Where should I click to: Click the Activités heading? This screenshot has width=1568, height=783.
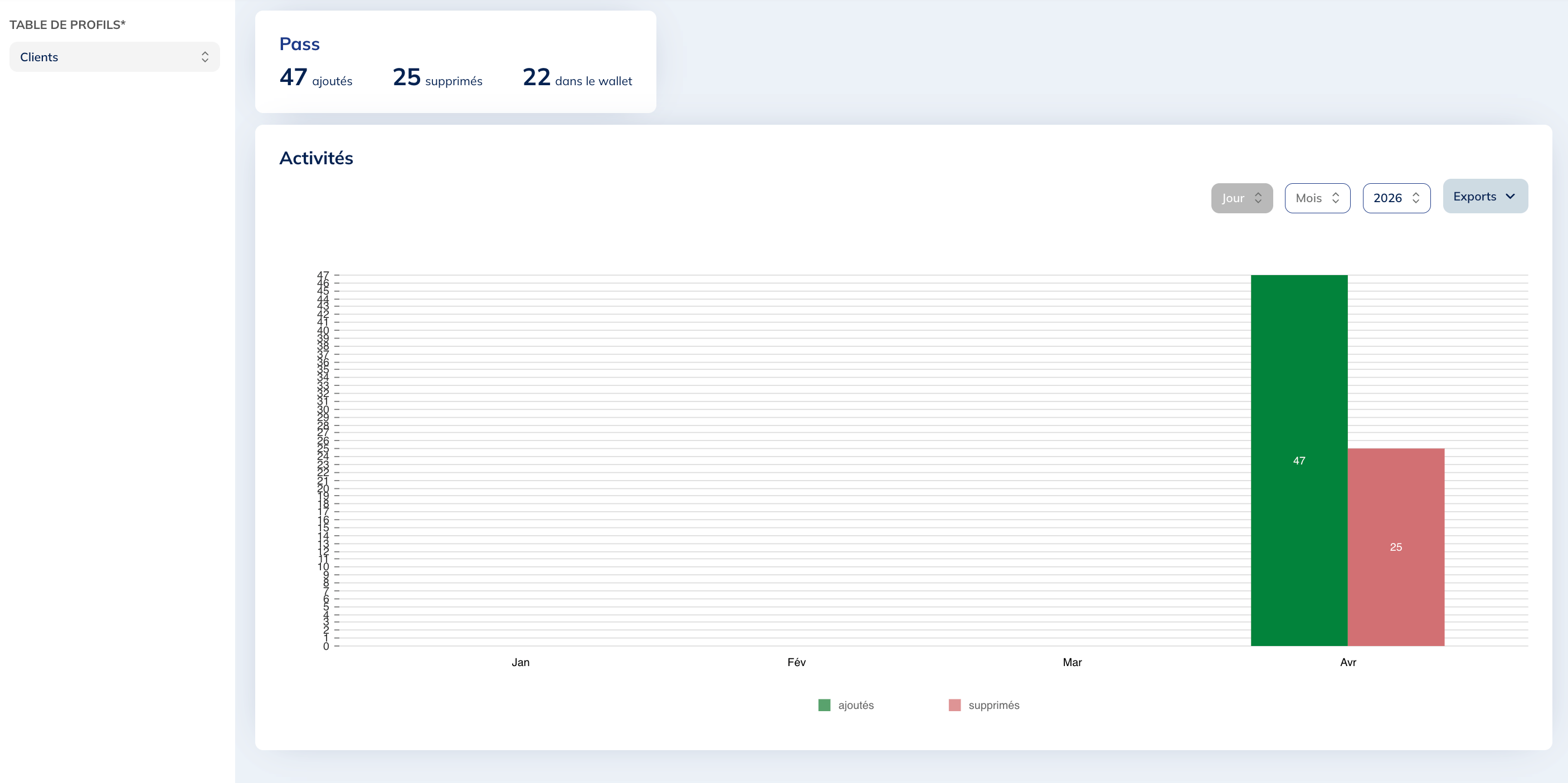[x=316, y=158]
